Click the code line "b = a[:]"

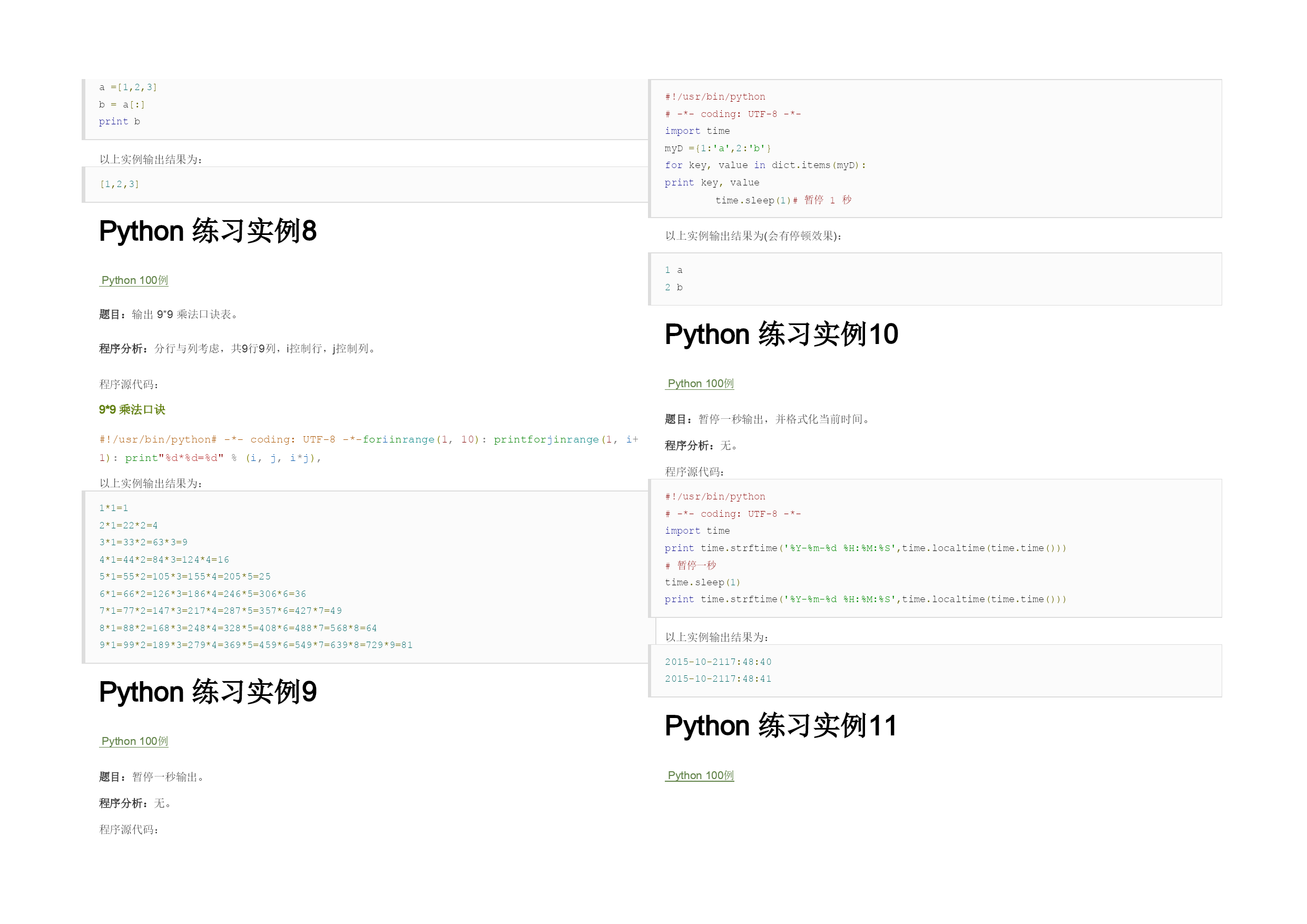click(x=122, y=104)
